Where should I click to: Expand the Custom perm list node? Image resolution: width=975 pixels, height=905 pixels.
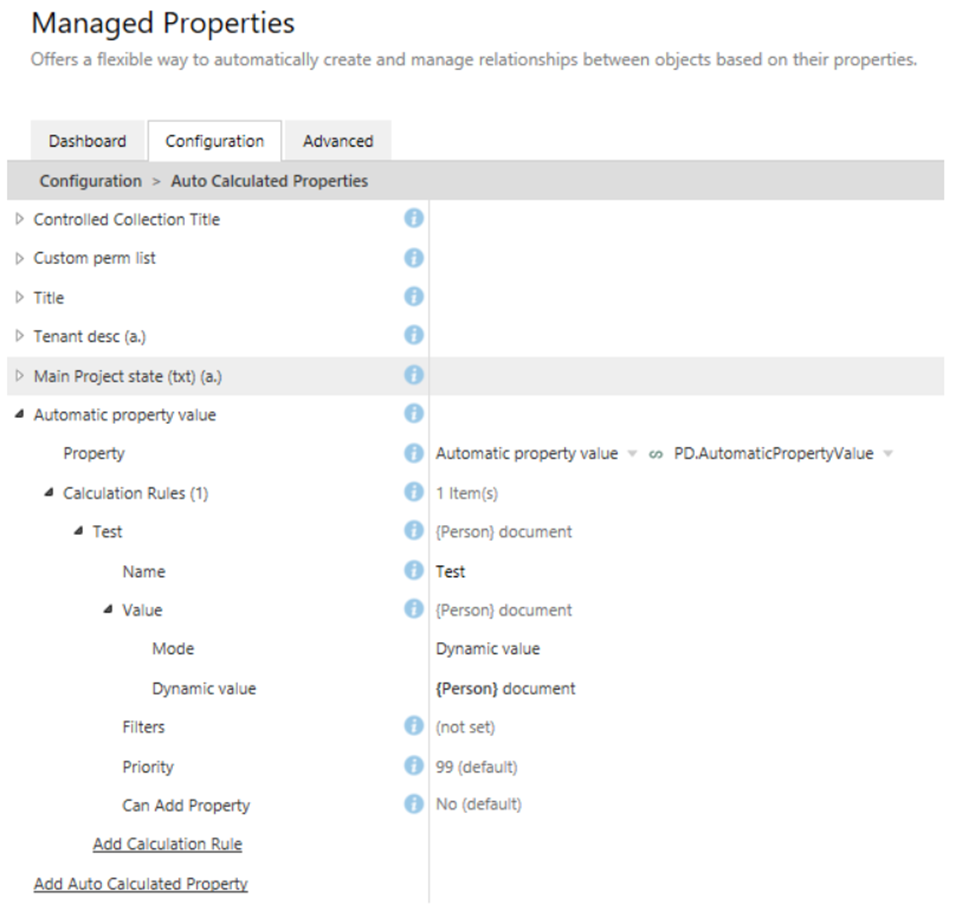[19, 258]
